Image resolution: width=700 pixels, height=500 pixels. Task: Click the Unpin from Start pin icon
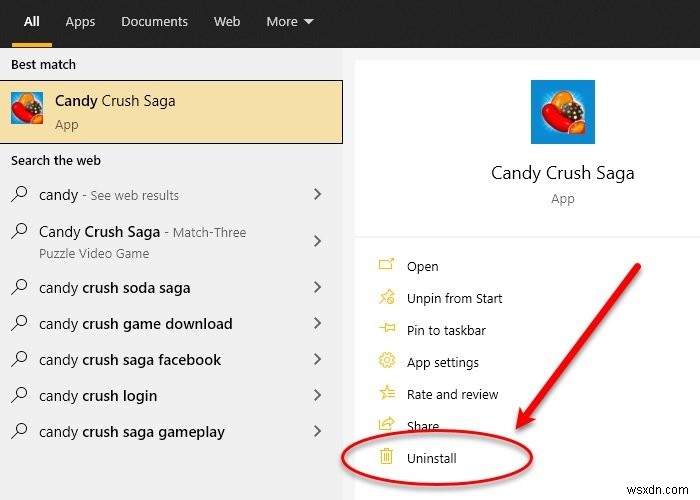coord(387,298)
